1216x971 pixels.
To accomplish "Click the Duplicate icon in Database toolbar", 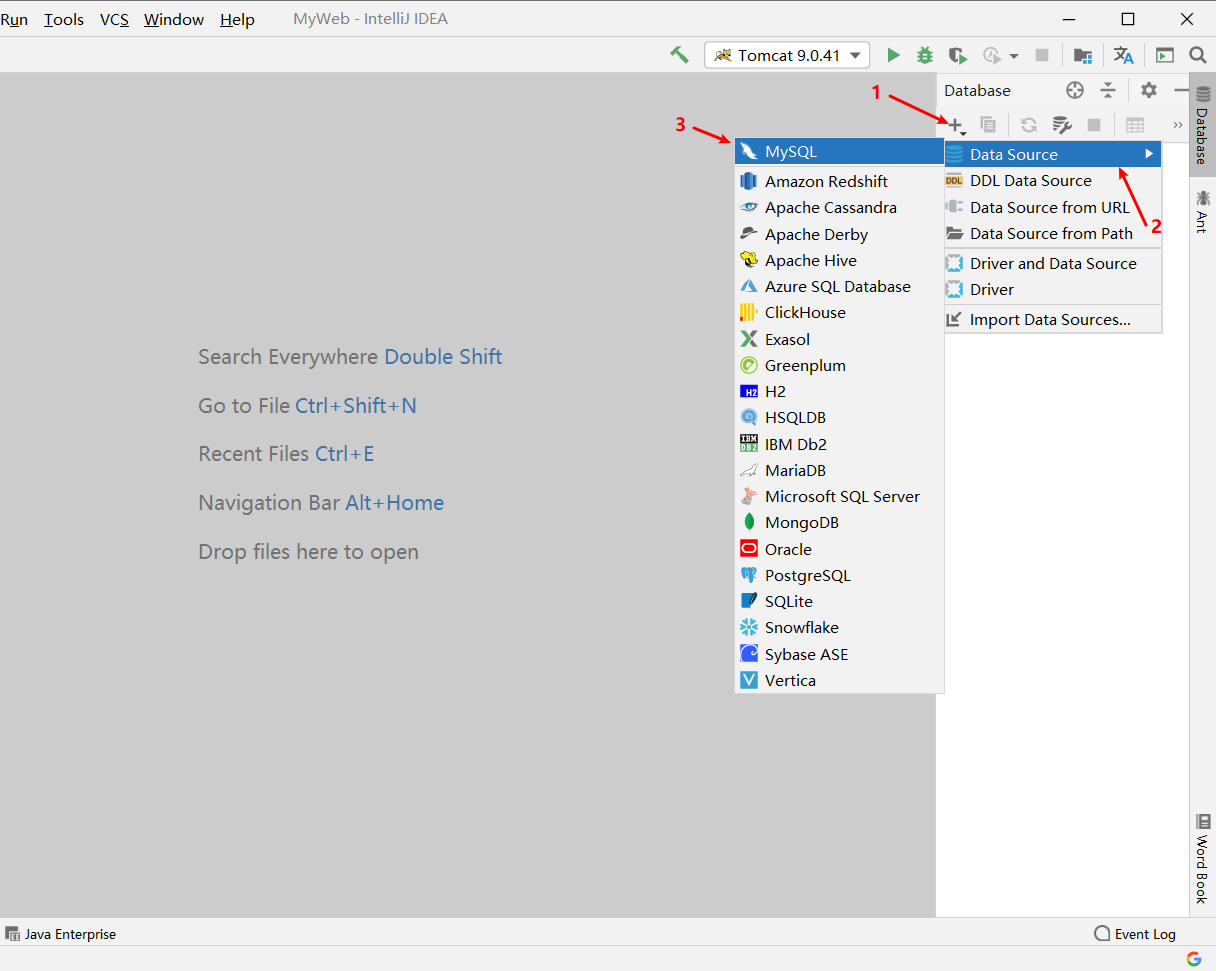I will pyautogui.click(x=988, y=125).
